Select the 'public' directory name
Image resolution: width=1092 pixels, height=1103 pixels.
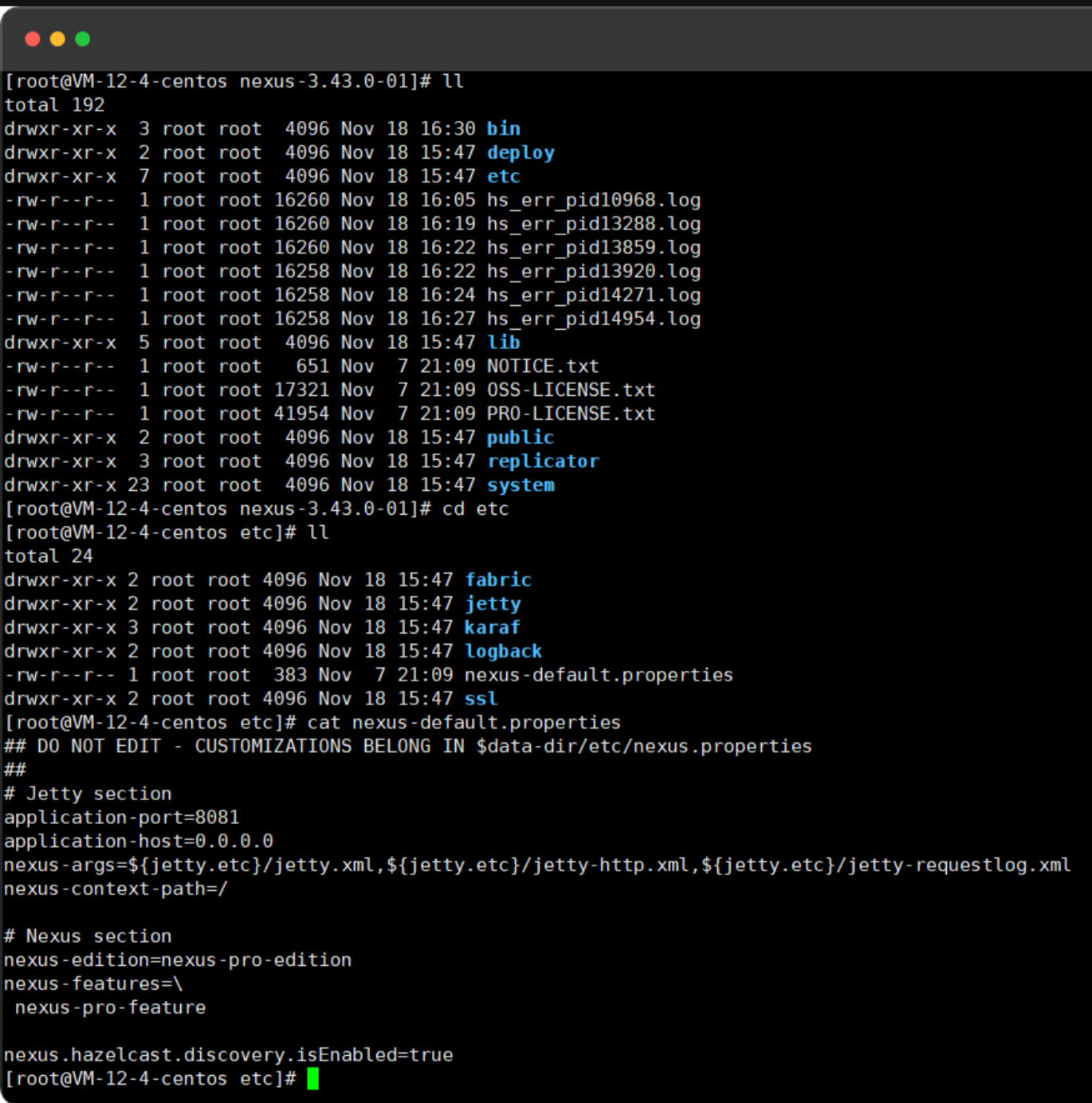tap(520, 438)
